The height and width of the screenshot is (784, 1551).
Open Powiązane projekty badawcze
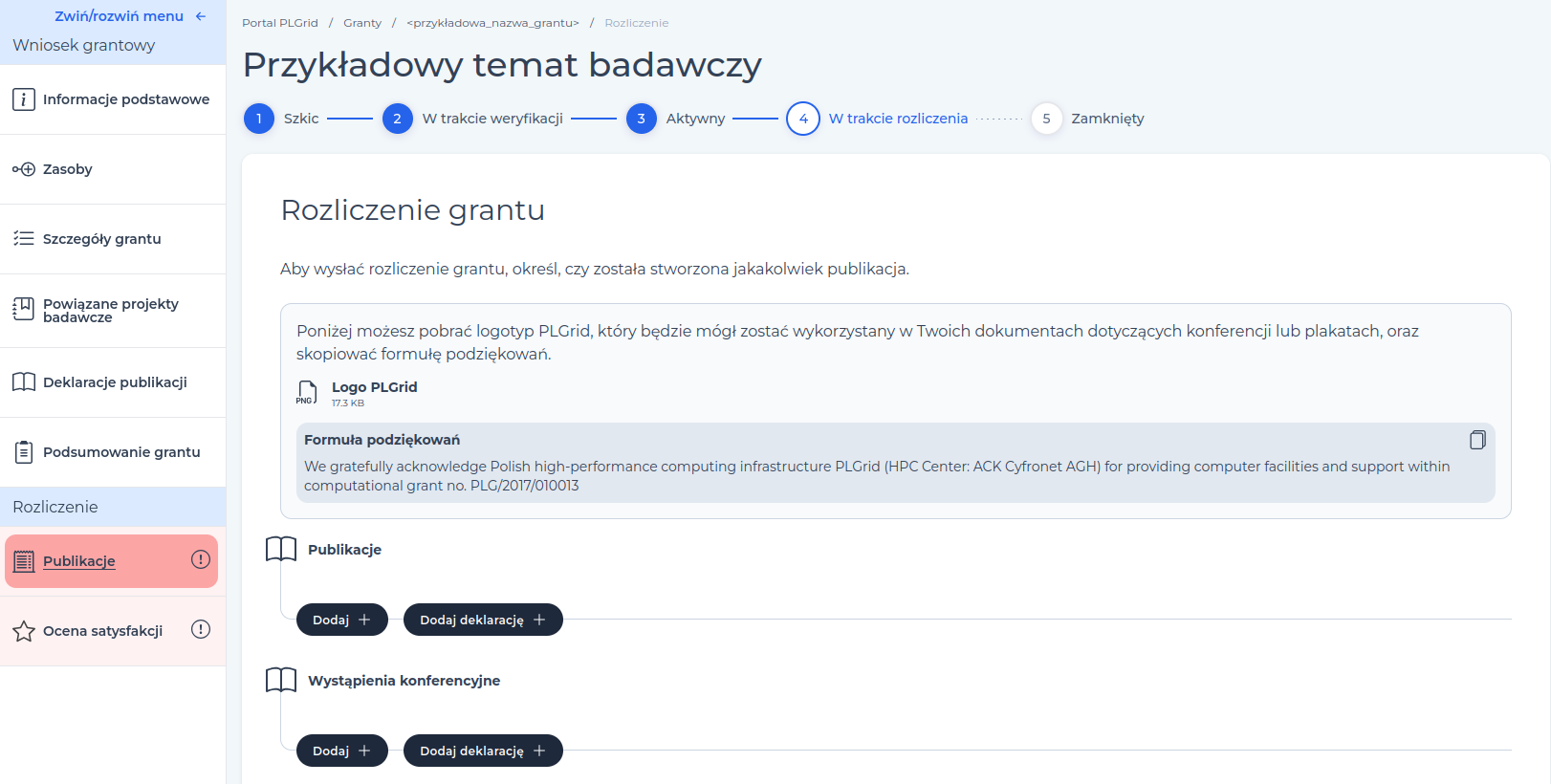113,311
